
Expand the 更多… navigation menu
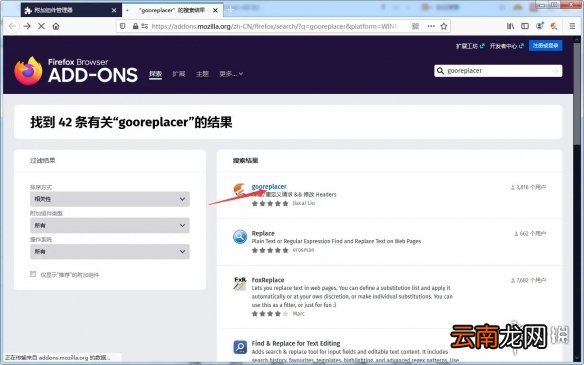231,74
